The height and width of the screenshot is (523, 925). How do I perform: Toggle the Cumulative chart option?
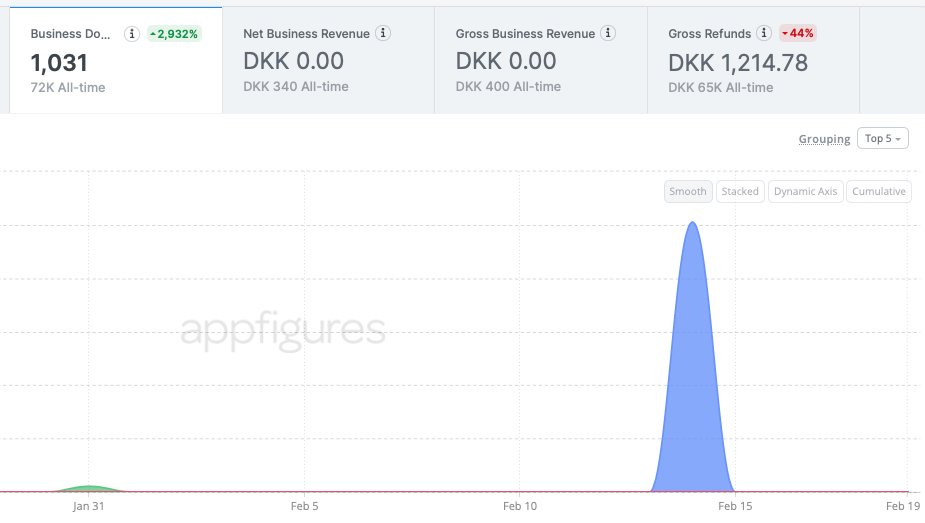878,191
